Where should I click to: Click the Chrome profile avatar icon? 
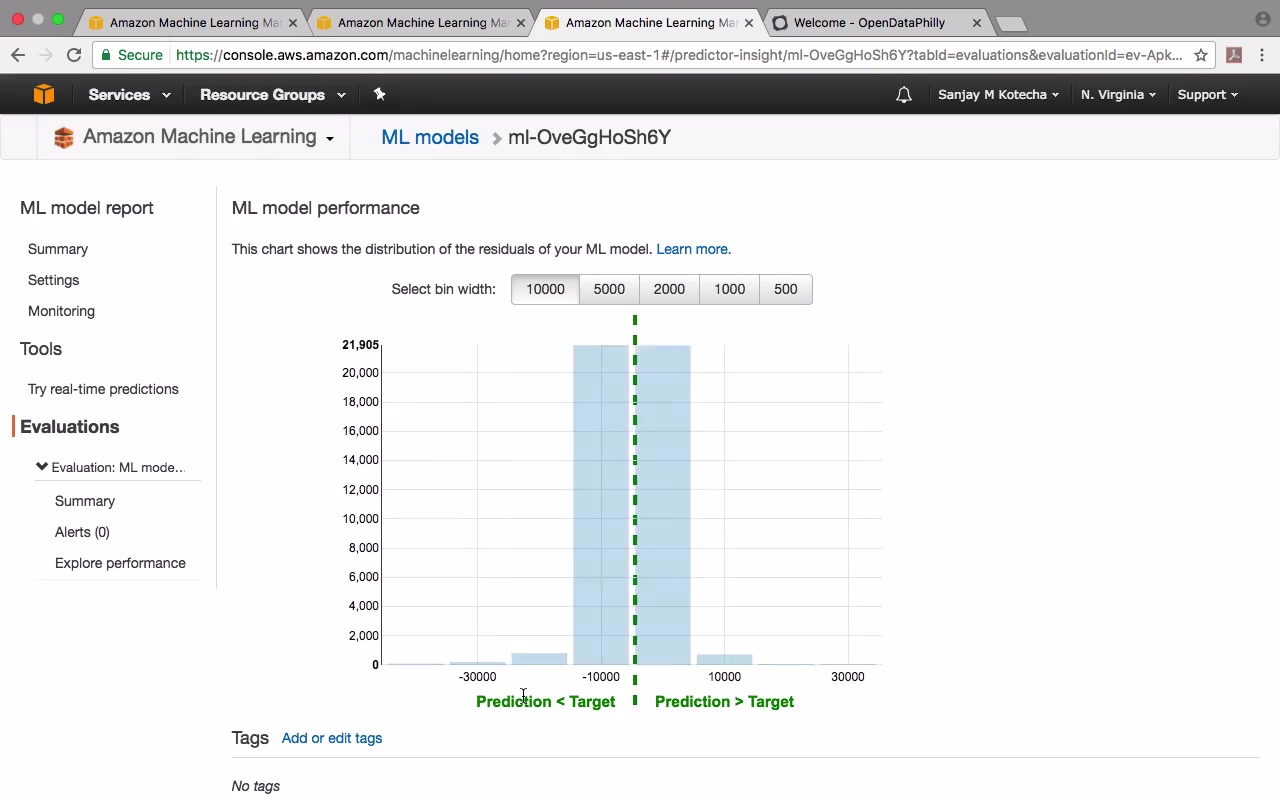pyautogui.click(x=1263, y=19)
